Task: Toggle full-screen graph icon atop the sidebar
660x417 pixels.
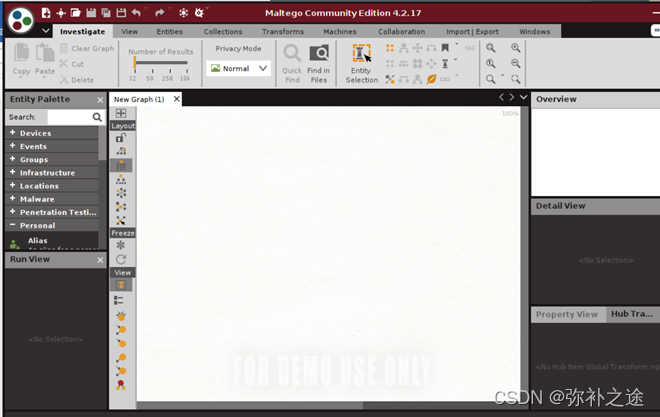Action: pos(121,113)
